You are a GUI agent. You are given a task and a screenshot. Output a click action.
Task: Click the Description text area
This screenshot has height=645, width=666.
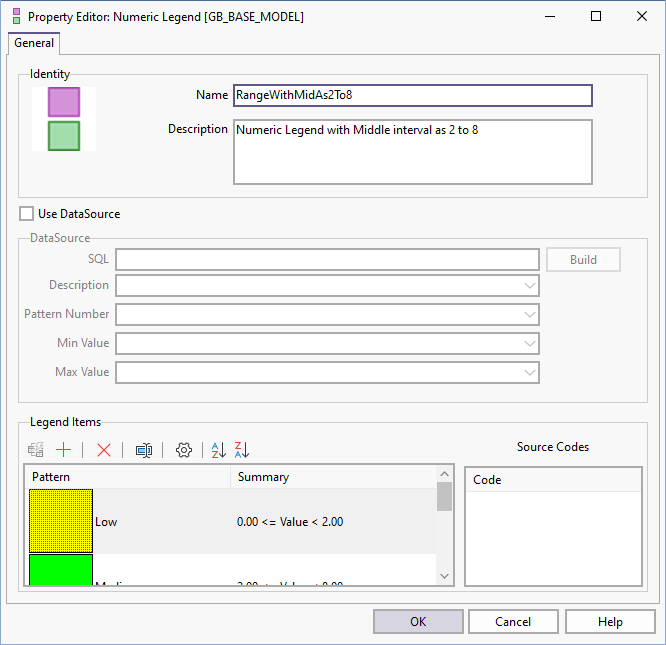click(x=412, y=152)
